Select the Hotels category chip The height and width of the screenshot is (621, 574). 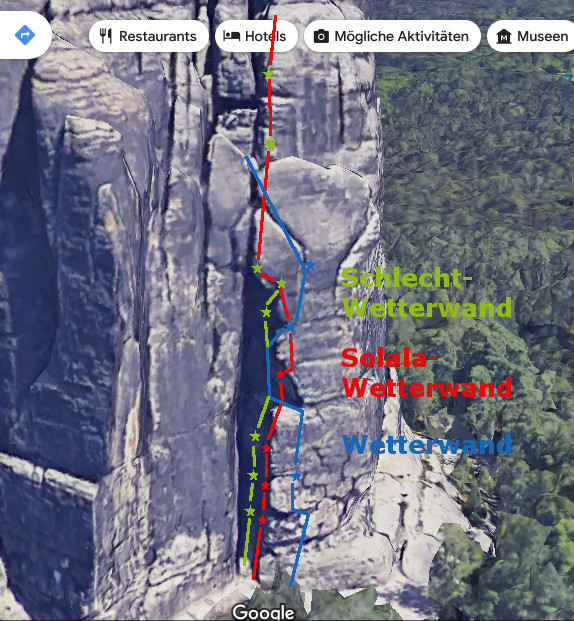click(256, 36)
